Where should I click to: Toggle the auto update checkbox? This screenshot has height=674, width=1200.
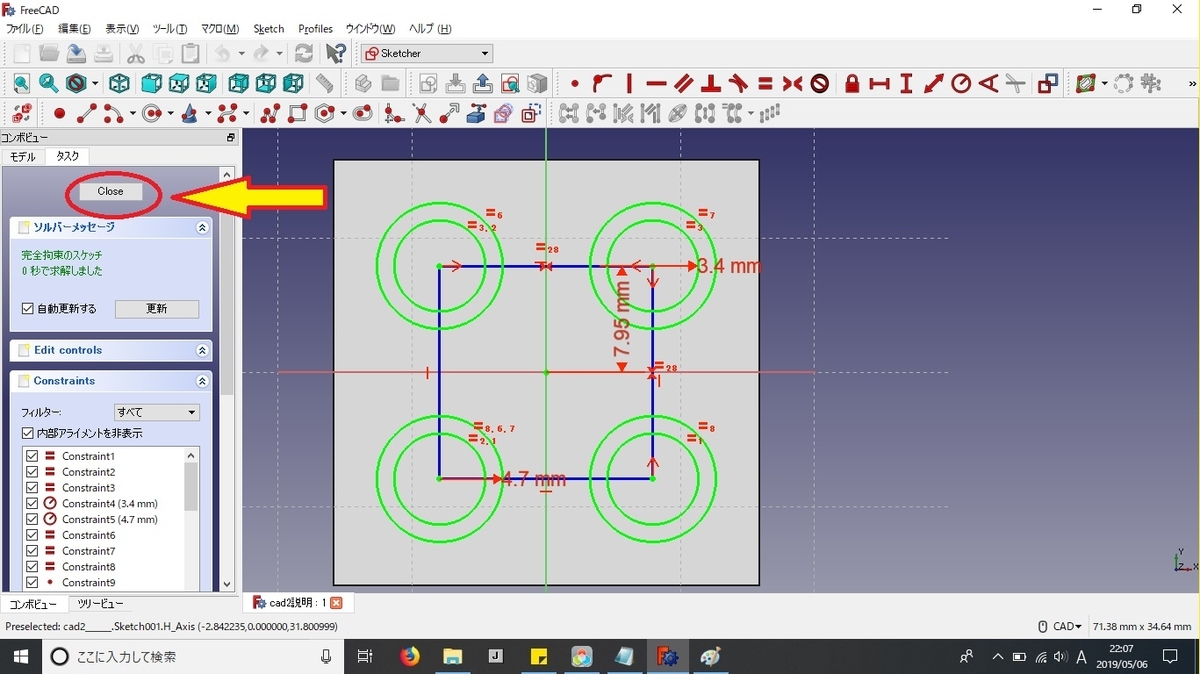28,309
